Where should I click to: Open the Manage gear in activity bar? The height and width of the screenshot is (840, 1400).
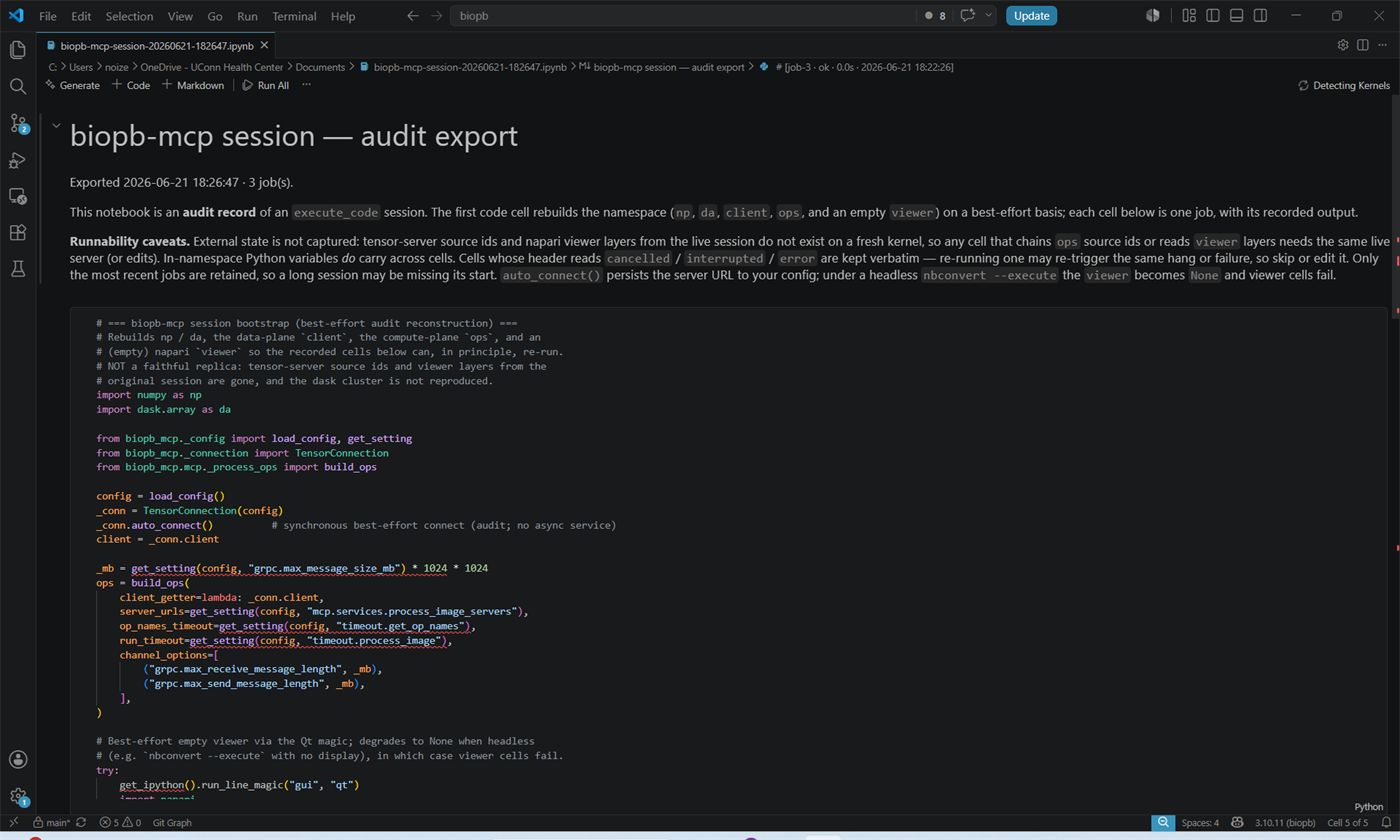pos(18,797)
